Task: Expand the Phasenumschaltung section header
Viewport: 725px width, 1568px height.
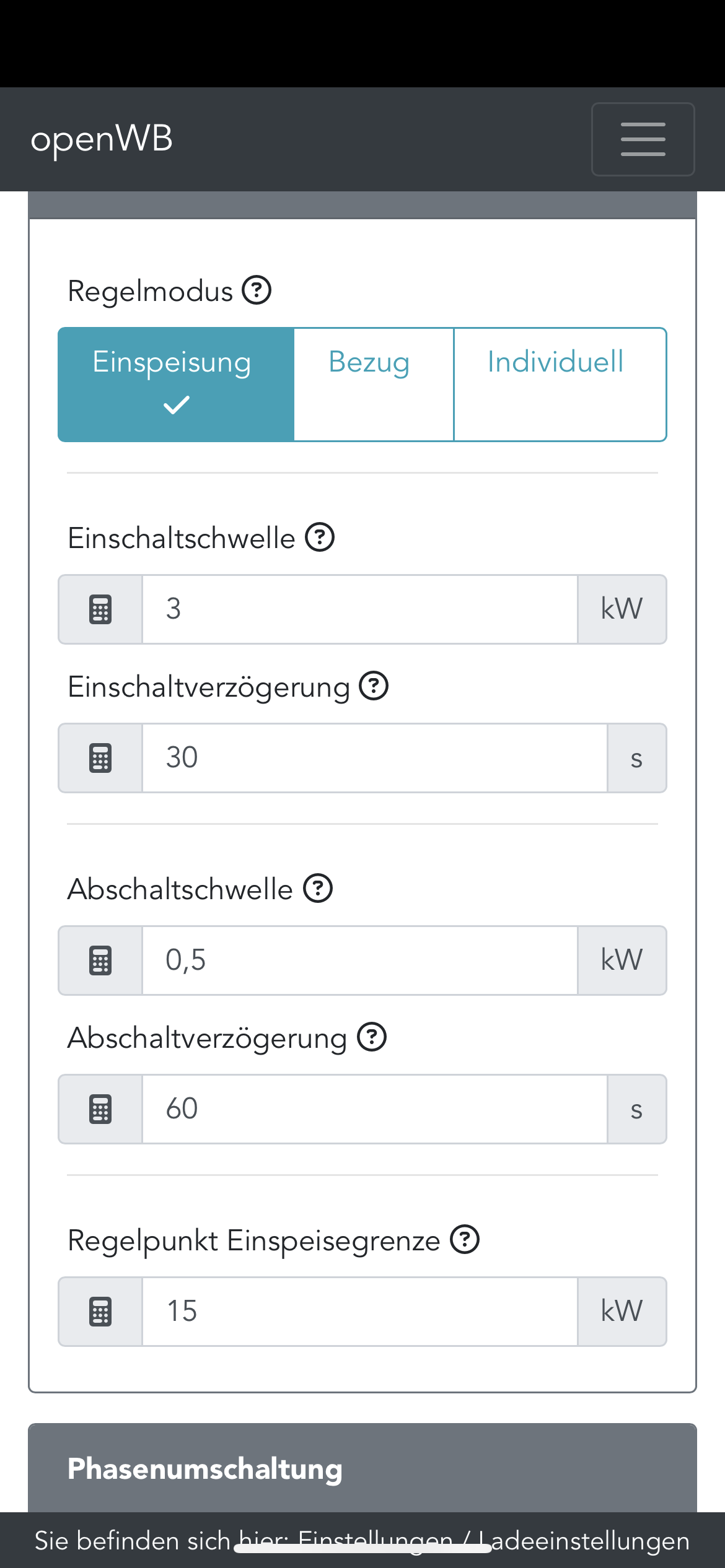Action: coord(362,1469)
